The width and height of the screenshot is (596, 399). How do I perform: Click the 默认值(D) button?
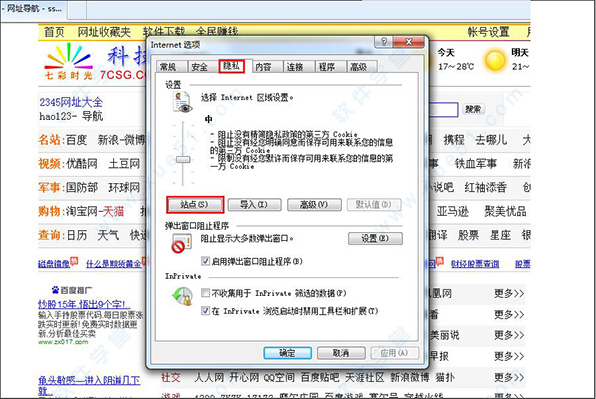(x=374, y=205)
